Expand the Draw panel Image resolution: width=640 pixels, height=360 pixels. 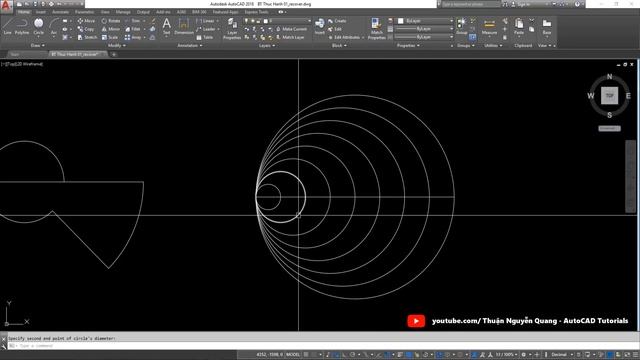[38, 46]
